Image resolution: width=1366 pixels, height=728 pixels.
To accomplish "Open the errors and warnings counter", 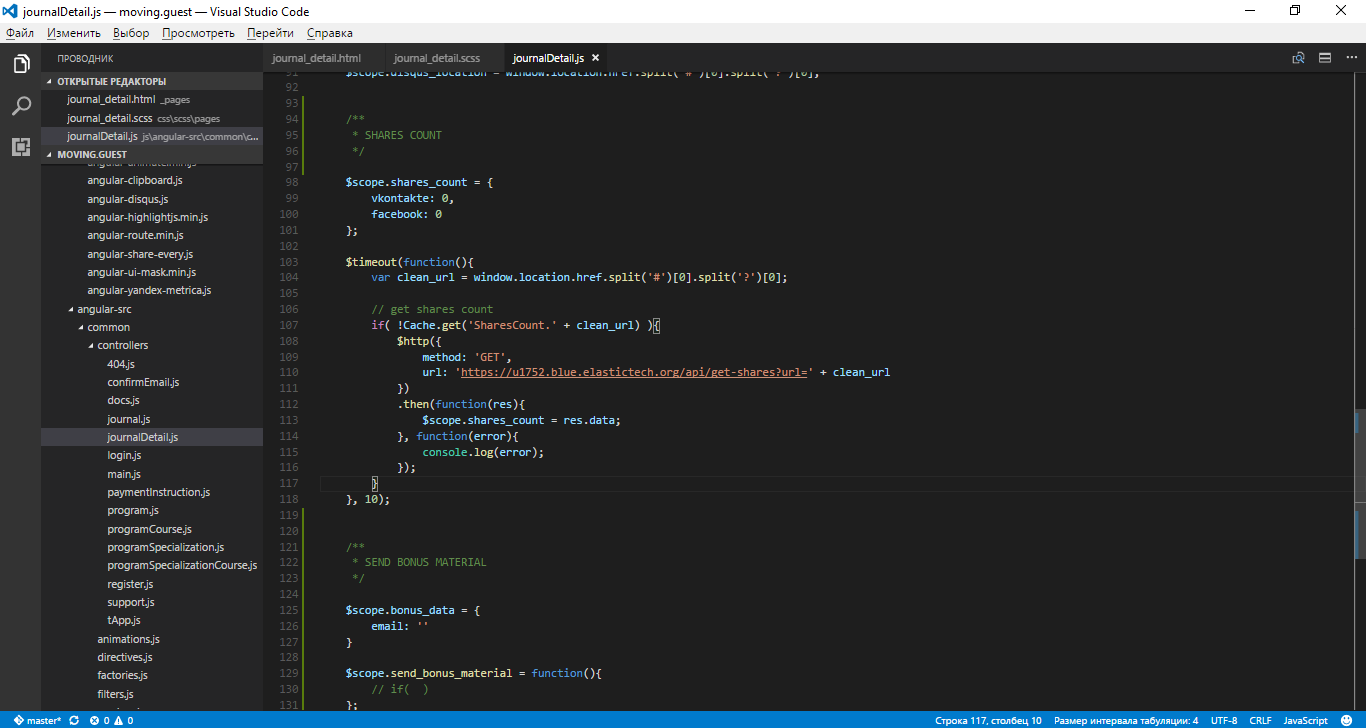I will click(111, 720).
